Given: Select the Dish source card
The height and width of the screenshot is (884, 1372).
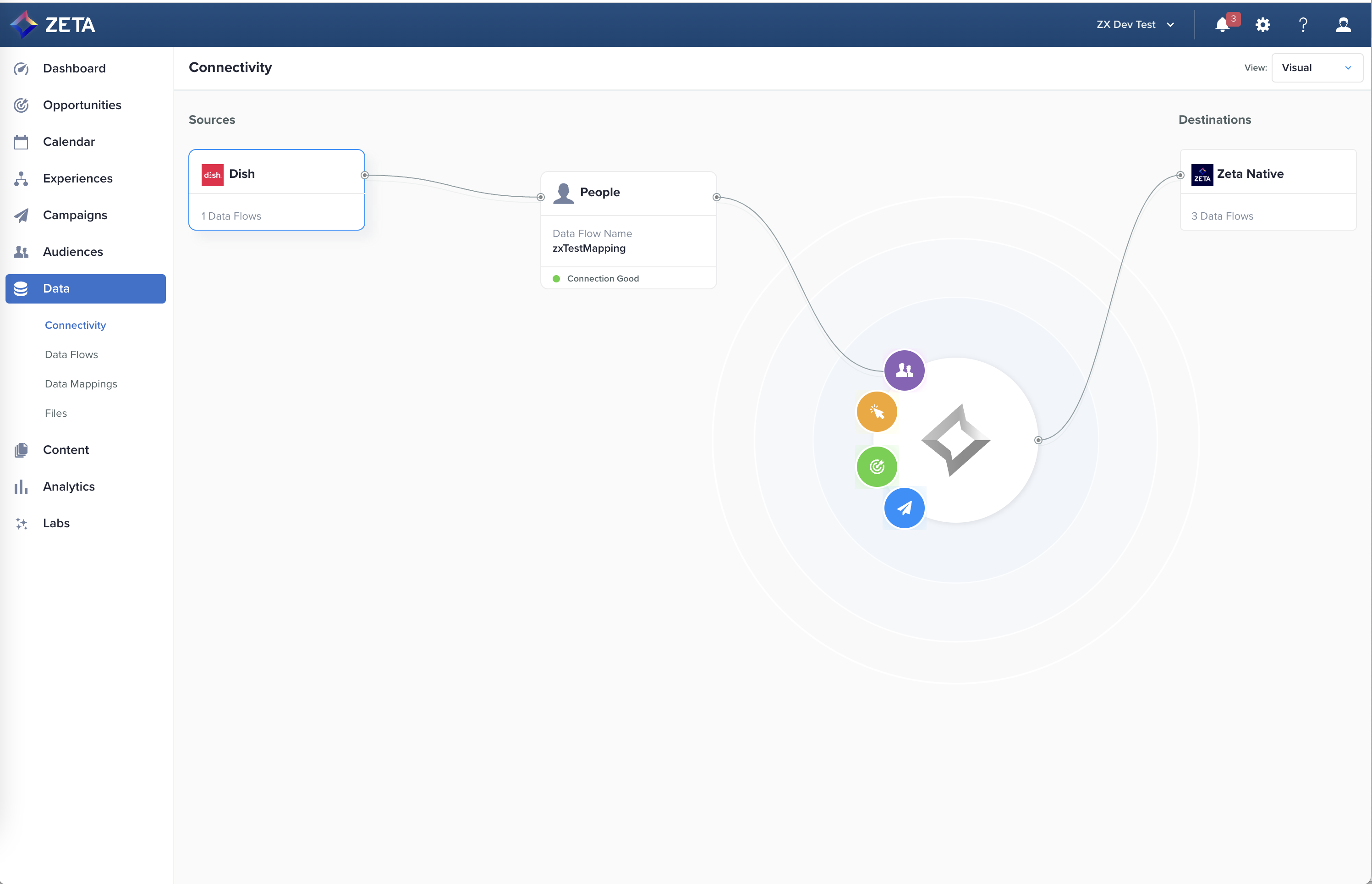Looking at the screenshot, I should point(276,190).
